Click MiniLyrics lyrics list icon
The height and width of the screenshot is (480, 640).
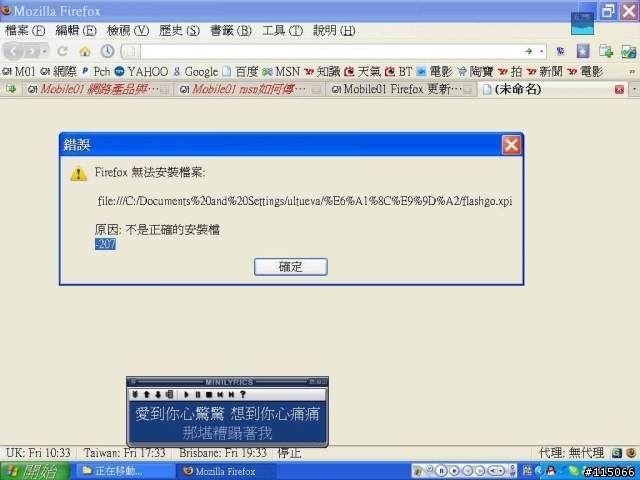(x=169, y=394)
